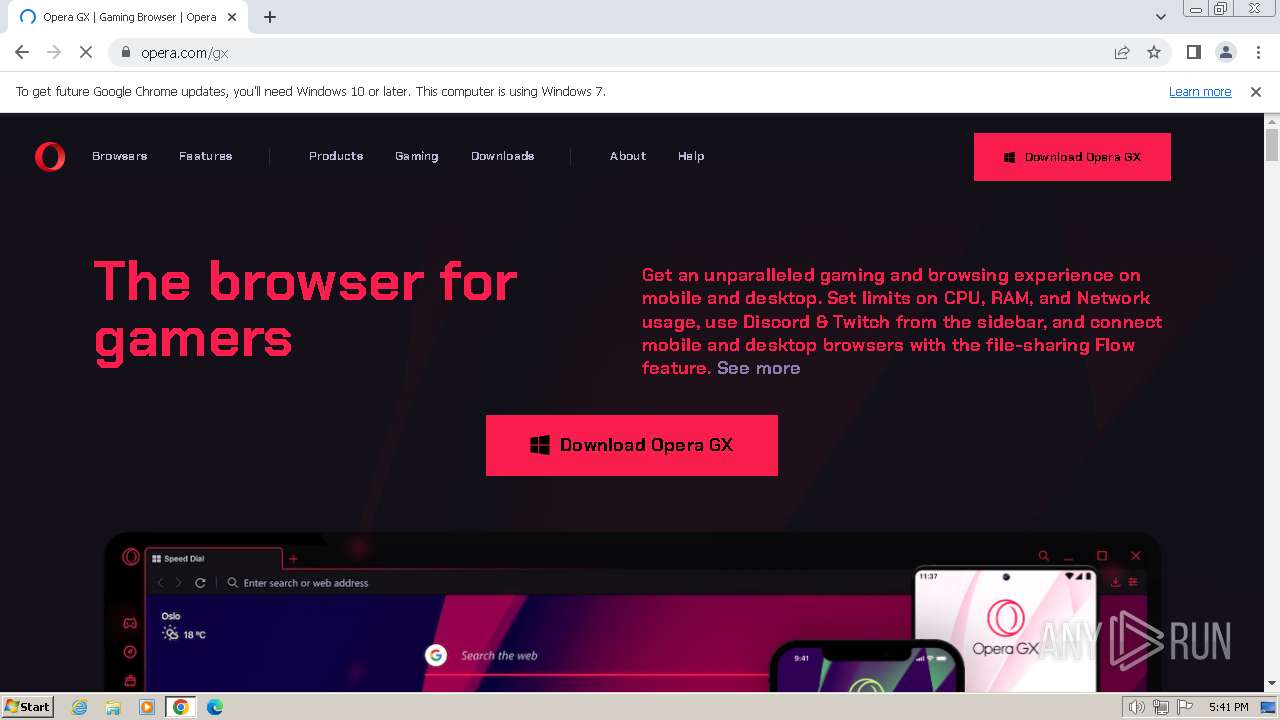Open the Help menu
This screenshot has width=1280, height=720.
tap(691, 156)
